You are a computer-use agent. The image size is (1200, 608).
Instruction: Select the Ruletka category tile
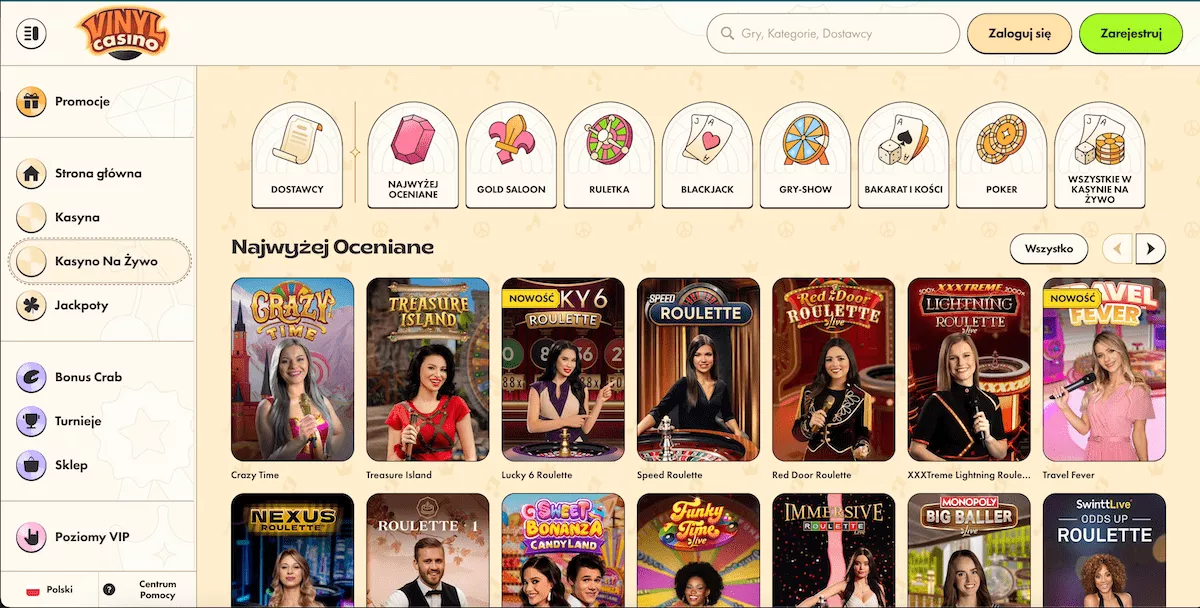tap(609, 155)
